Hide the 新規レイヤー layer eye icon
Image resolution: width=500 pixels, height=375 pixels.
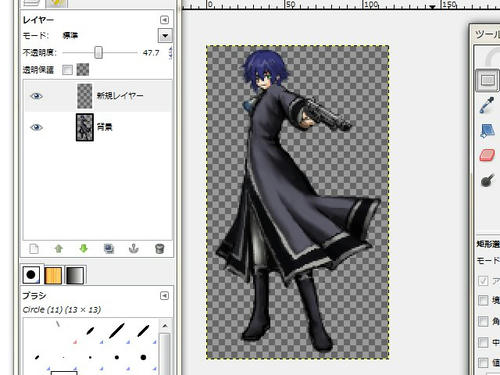36,96
